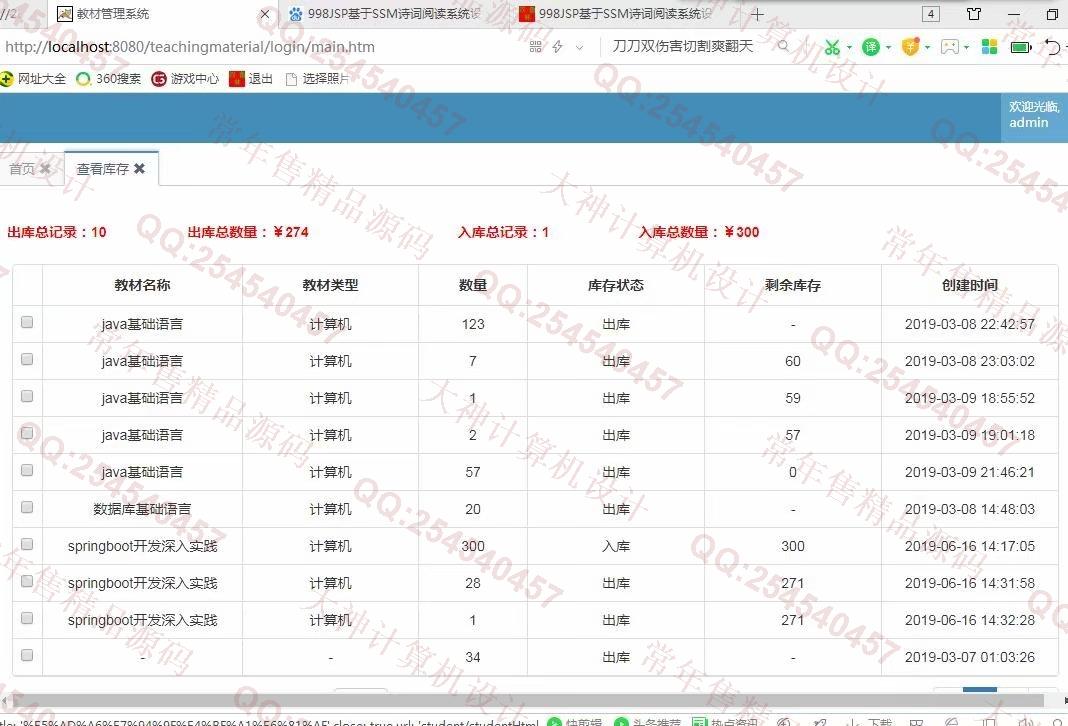
Task: Close the 查看库存 tab with its X
Action: tap(140, 169)
